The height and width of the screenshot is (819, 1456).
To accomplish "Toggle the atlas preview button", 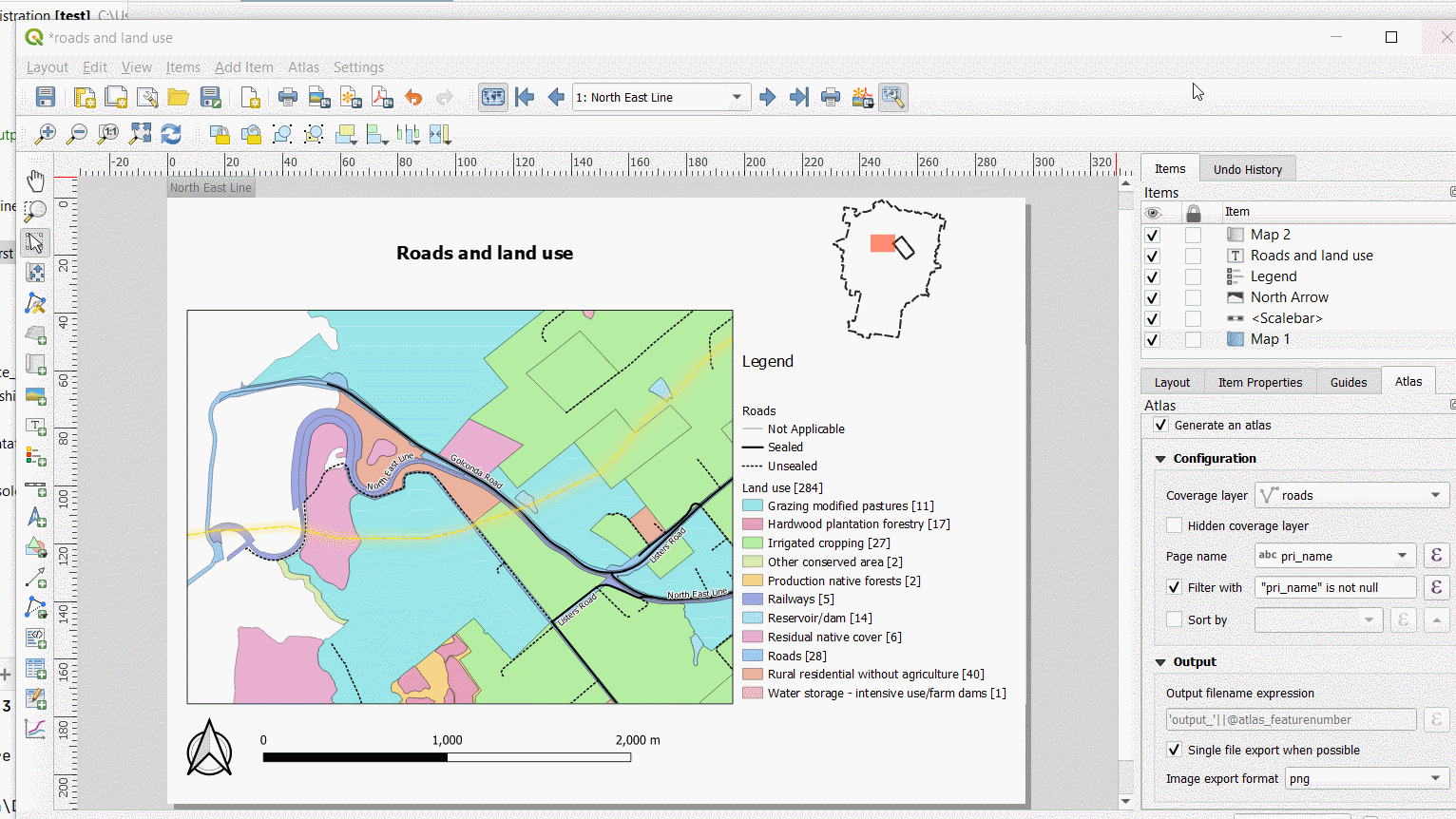I will tap(492, 97).
